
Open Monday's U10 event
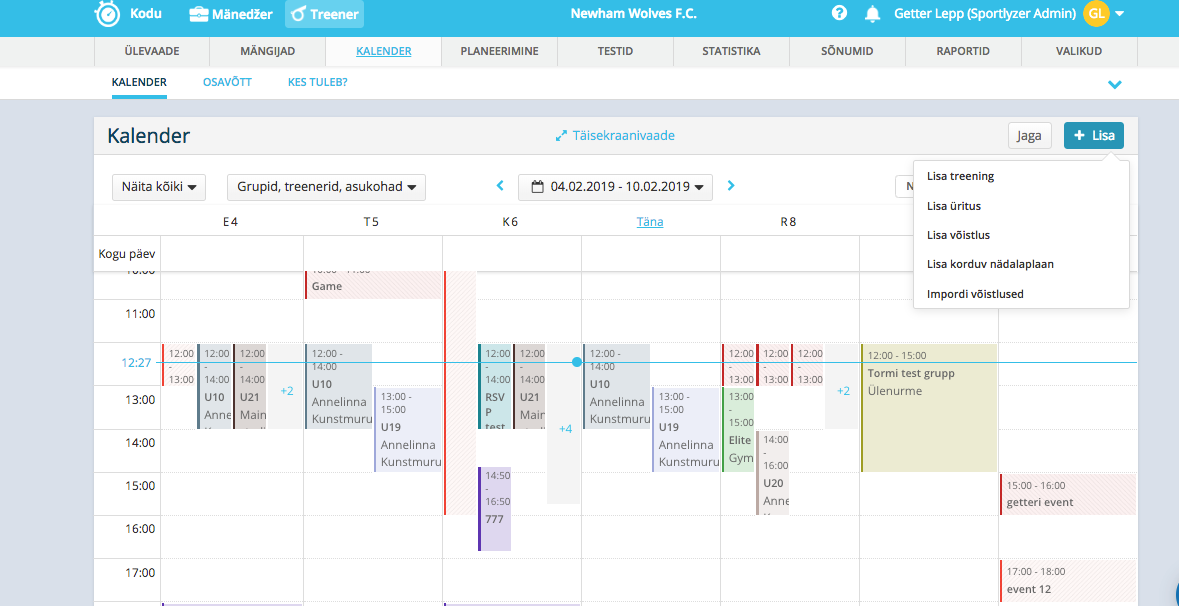214,386
